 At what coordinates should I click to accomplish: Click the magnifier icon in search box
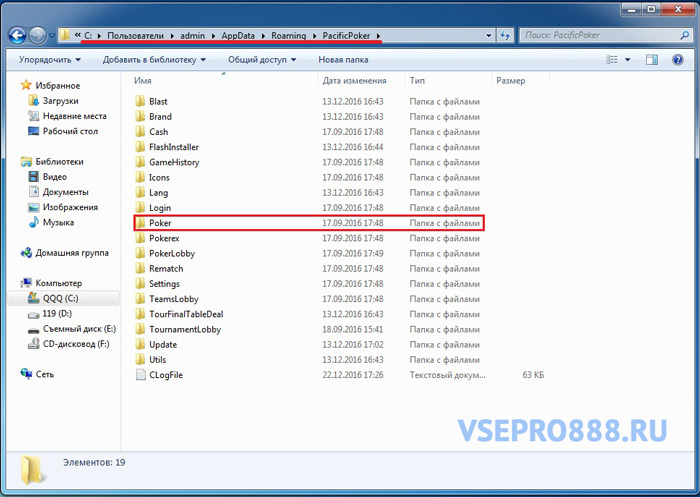pyautogui.click(x=685, y=35)
